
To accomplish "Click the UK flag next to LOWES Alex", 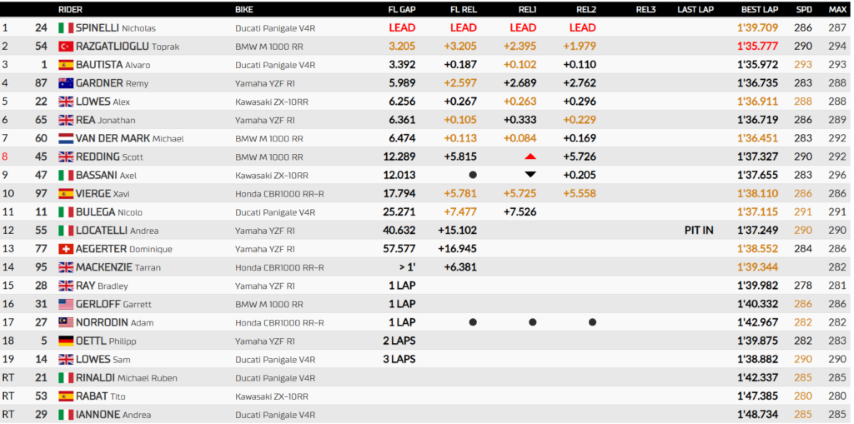I will pyautogui.click(x=66, y=102).
